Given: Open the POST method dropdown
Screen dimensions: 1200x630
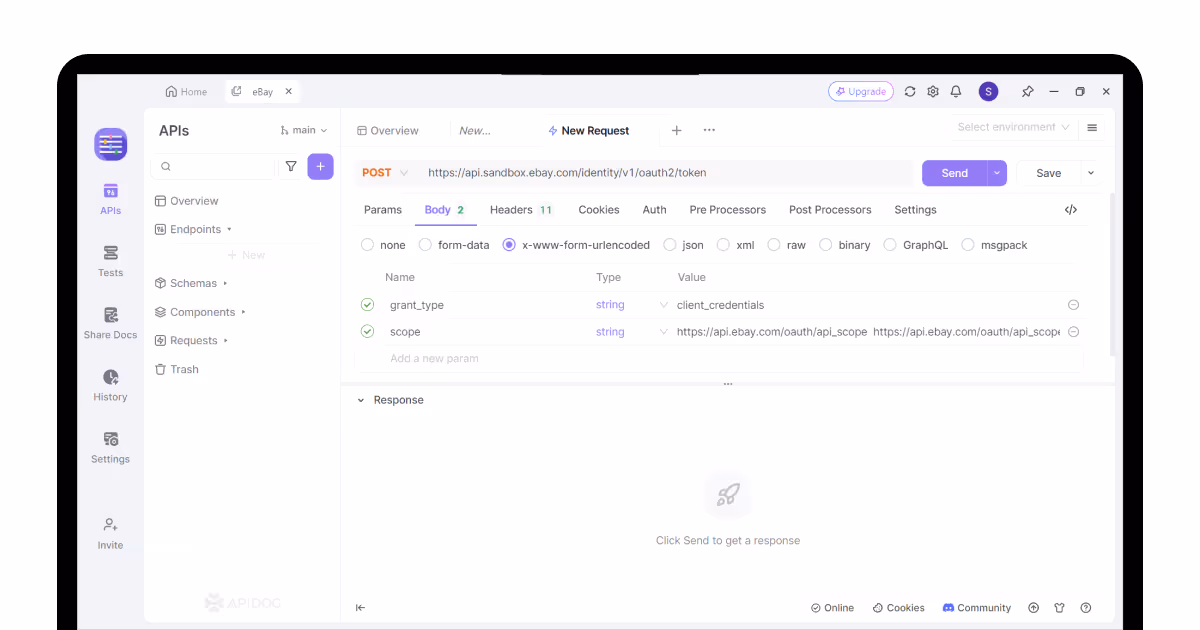Looking at the screenshot, I should (385, 173).
